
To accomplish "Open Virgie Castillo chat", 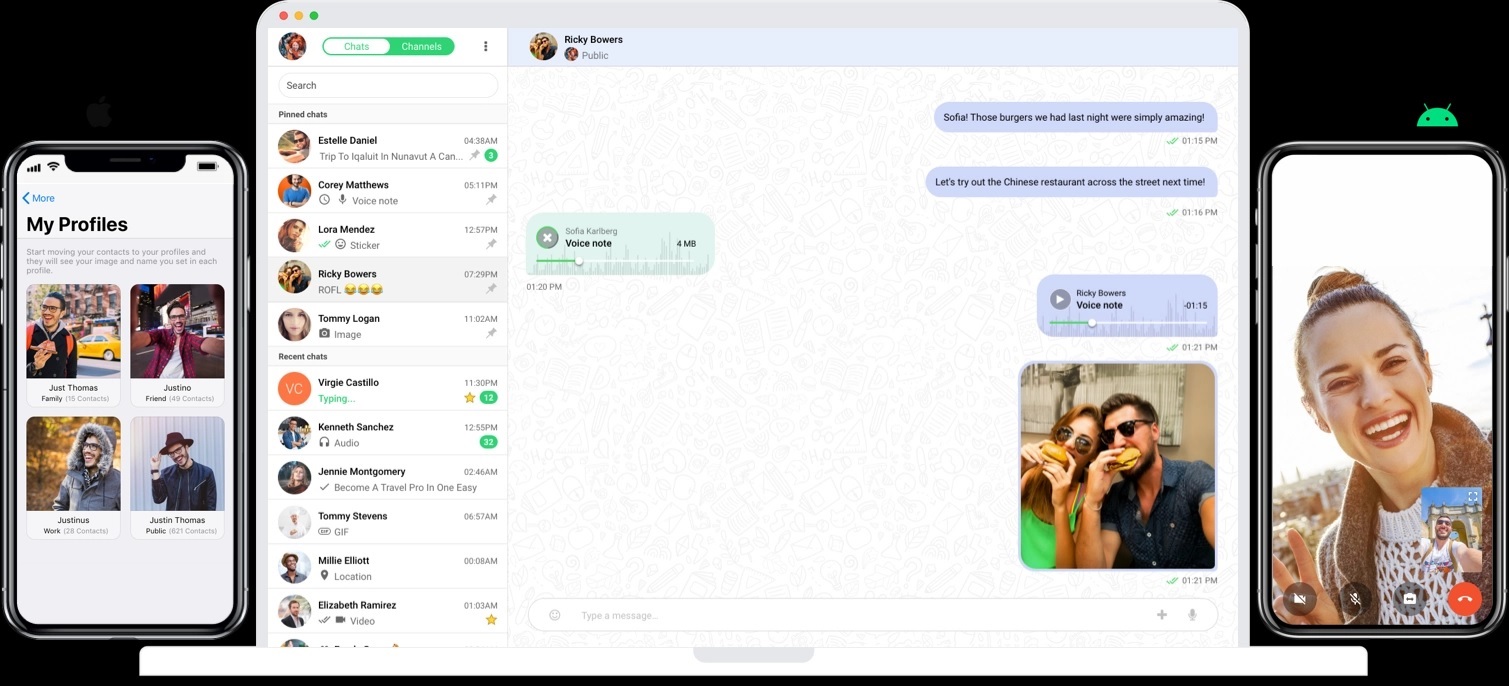I will pyautogui.click(x=387, y=389).
